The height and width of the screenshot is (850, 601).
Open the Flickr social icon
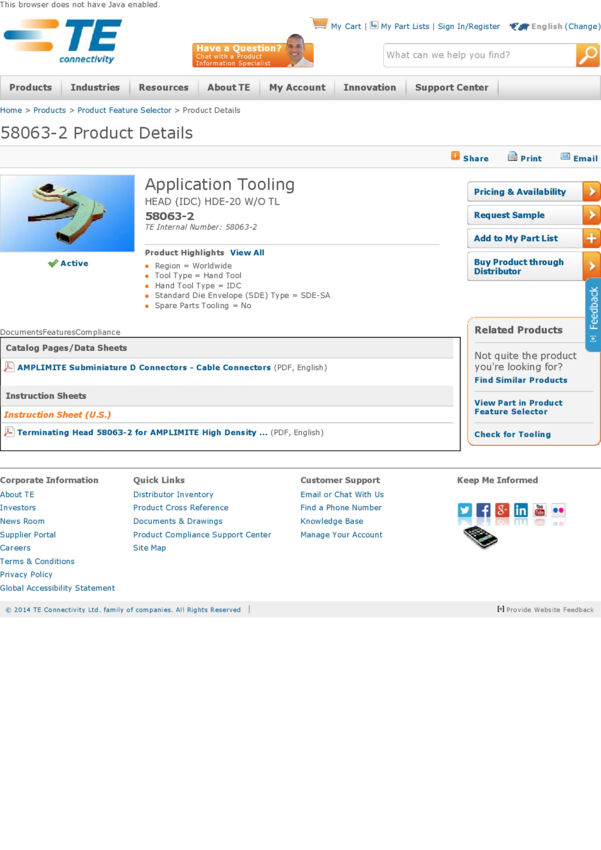click(559, 510)
